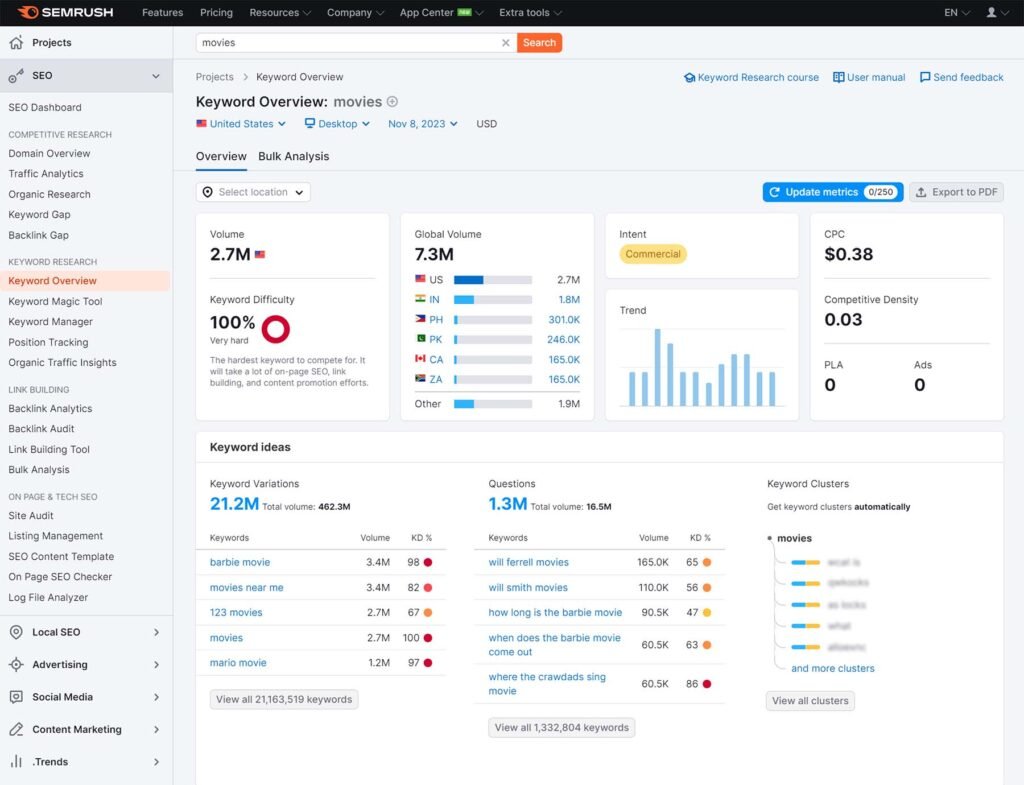Click the location pin icon in Select location
1024x785 pixels.
point(208,192)
